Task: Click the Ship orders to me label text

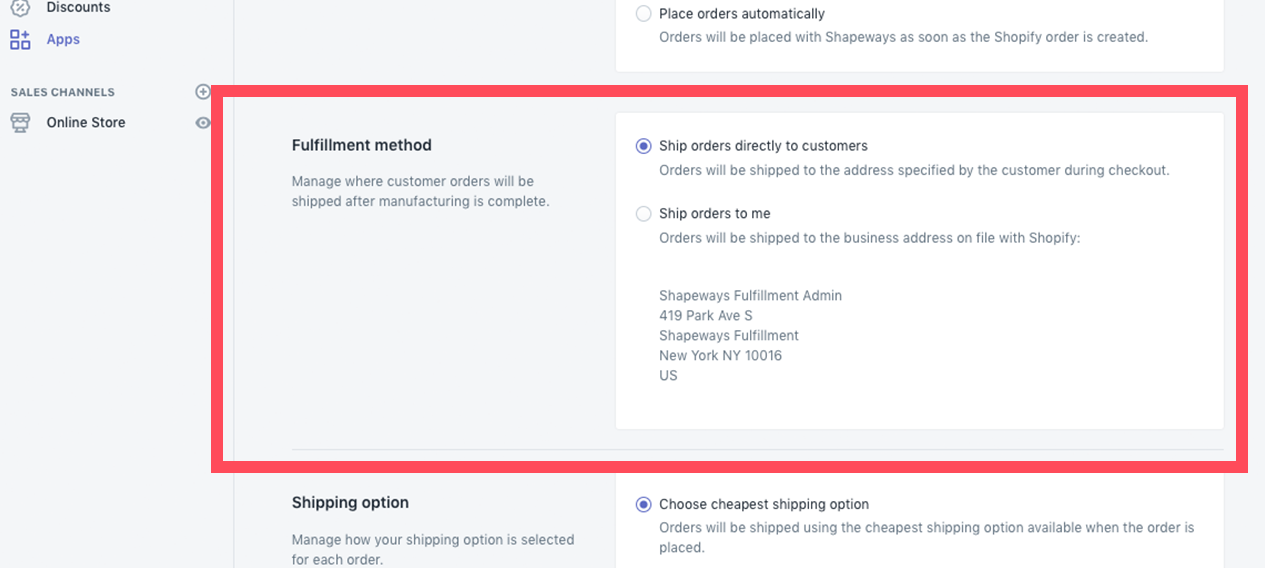Action: [715, 214]
